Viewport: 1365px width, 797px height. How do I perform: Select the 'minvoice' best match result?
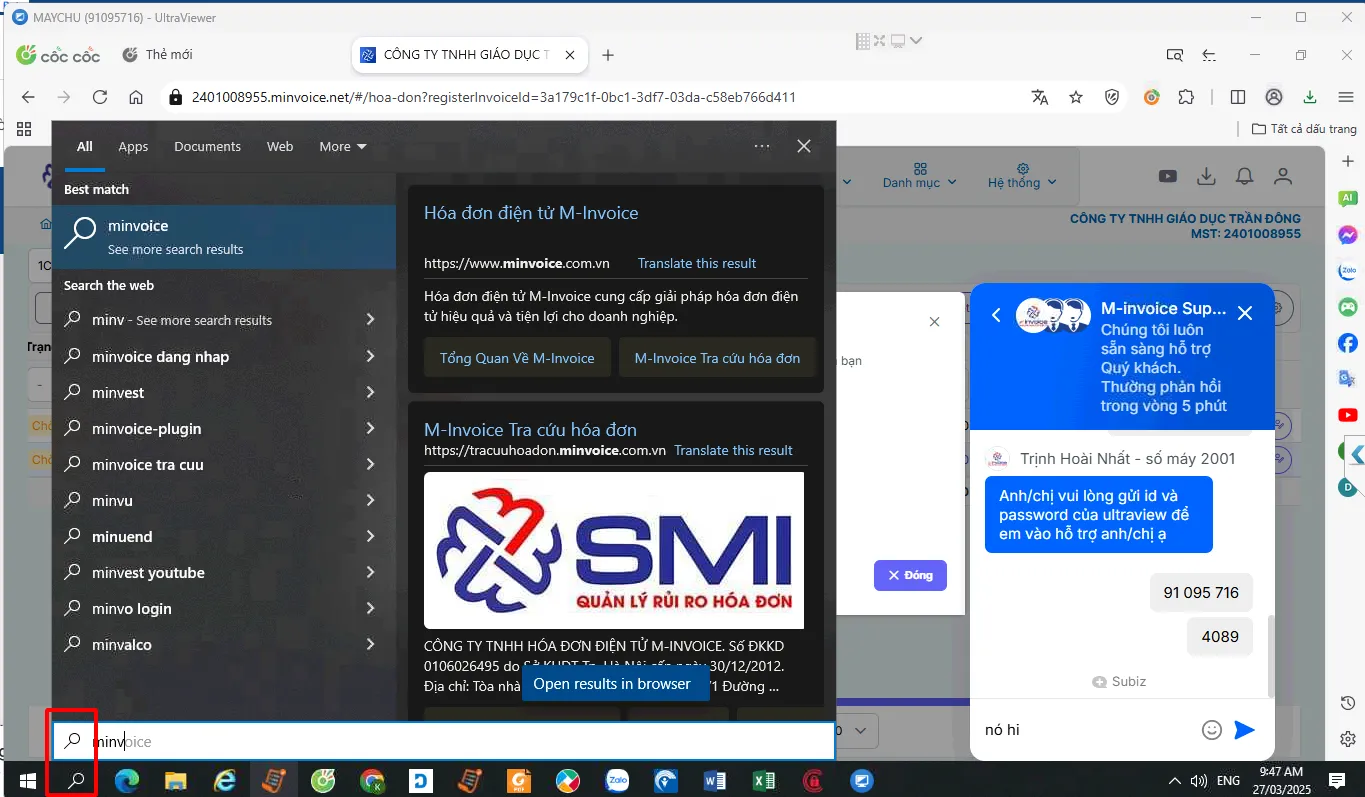coord(224,237)
